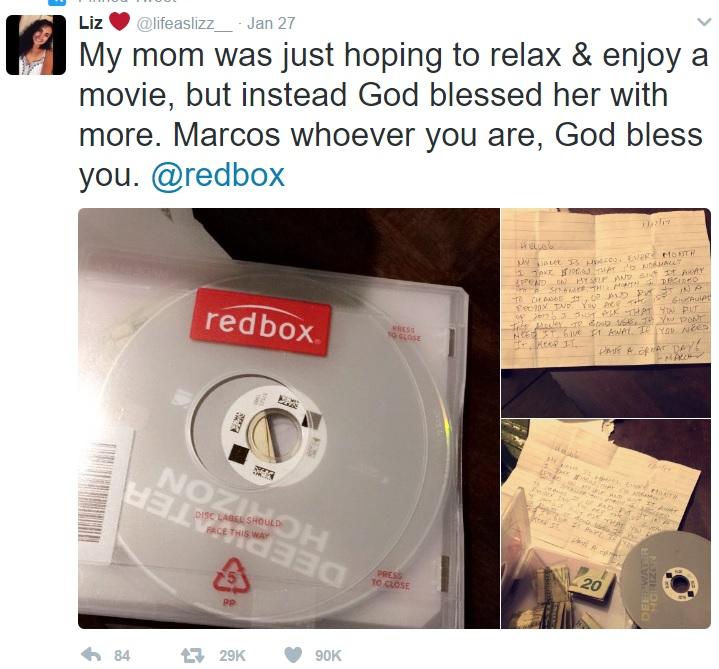Open the Jan 27 timestamp link
Screen dimensions: 719x669
[x=271, y=23]
